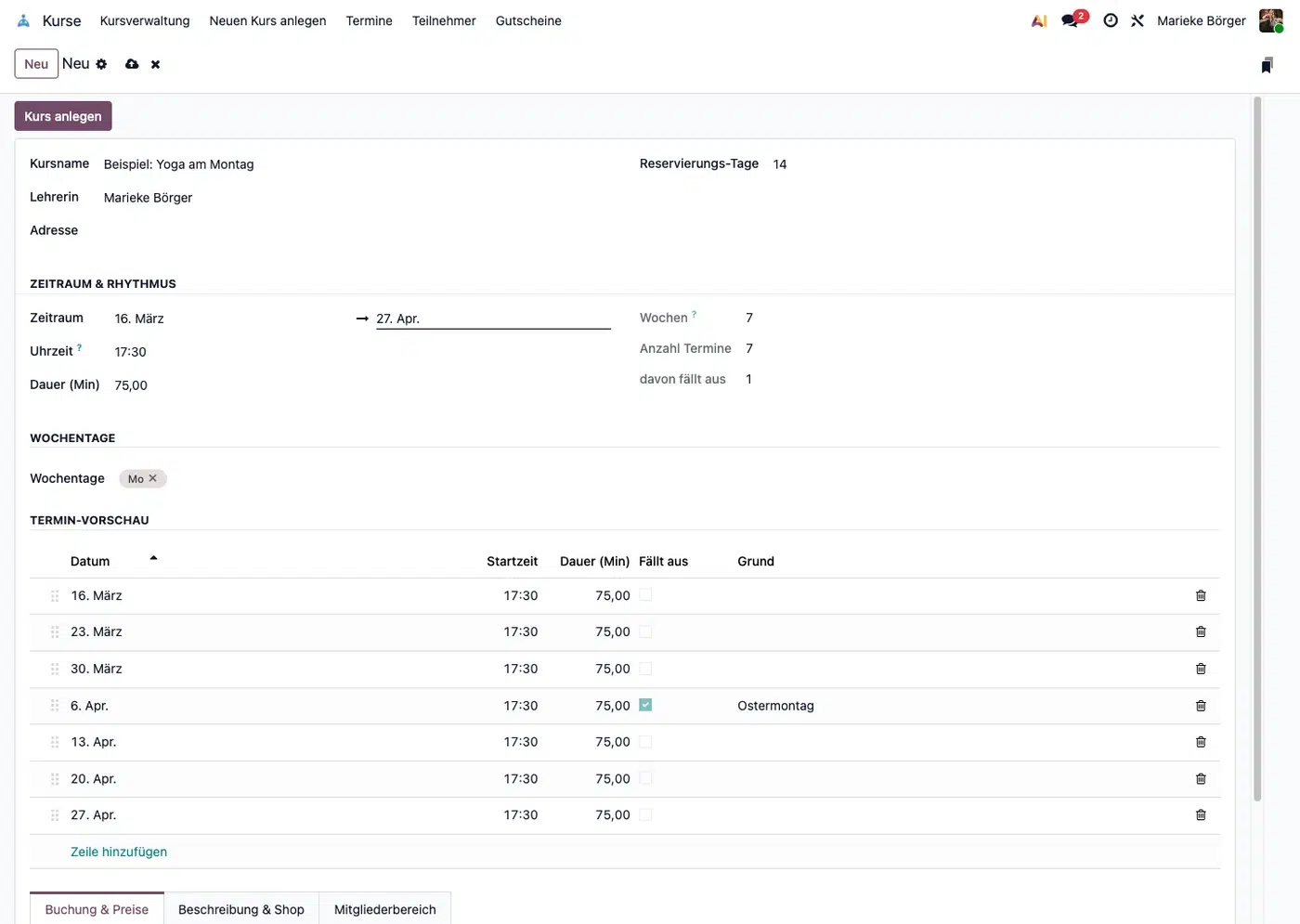Check Fällt aus for 30. März
This screenshot has height=924, width=1300.
[x=645, y=668]
